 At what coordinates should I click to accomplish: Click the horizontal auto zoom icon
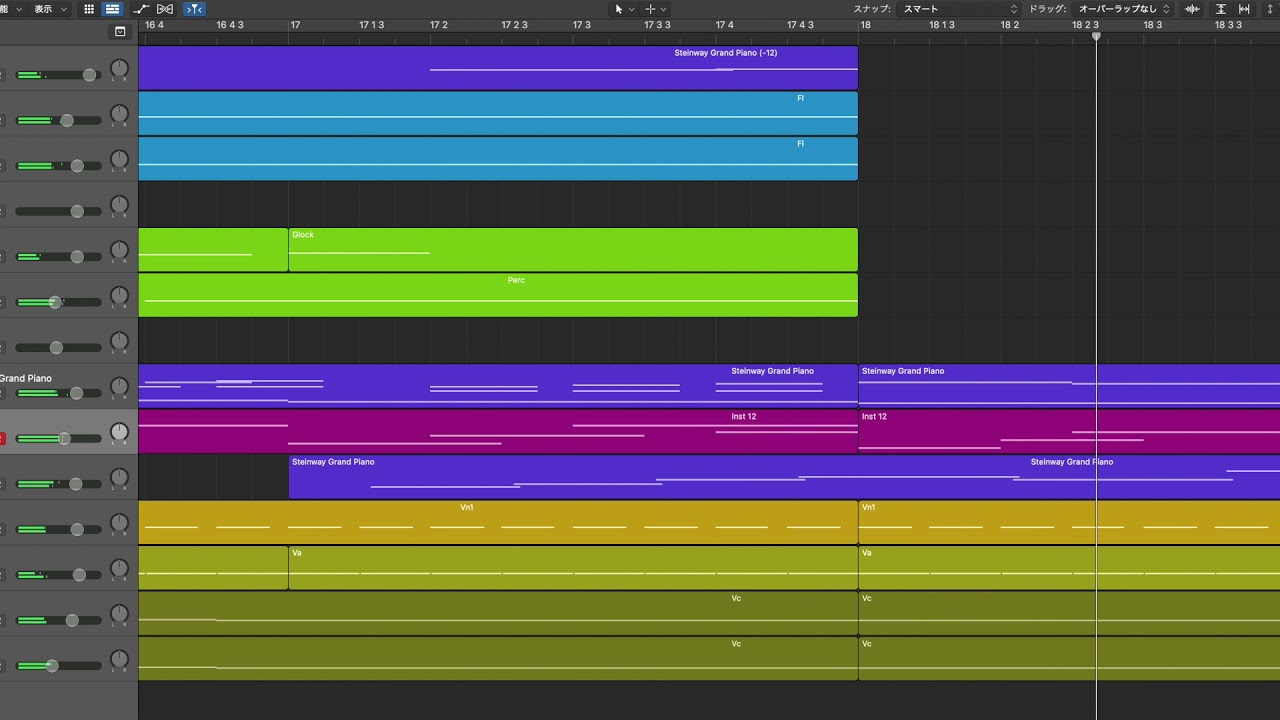tap(1245, 9)
